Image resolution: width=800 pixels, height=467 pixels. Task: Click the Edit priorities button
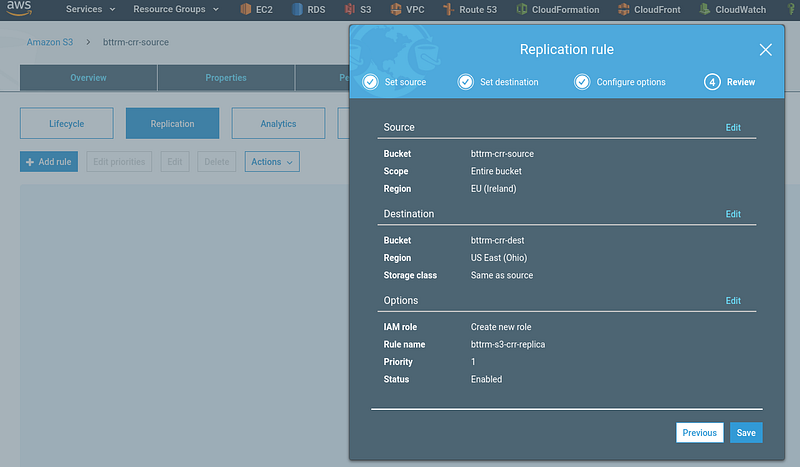point(119,162)
